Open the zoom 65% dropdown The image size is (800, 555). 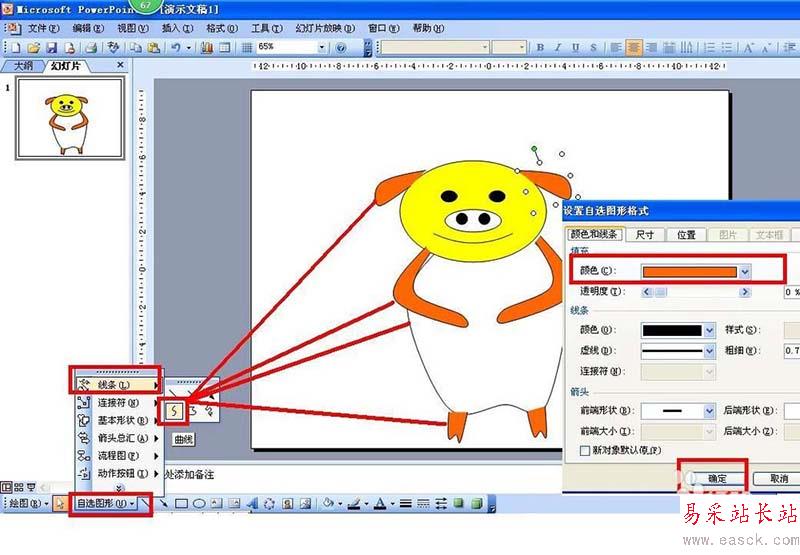click(322, 47)
